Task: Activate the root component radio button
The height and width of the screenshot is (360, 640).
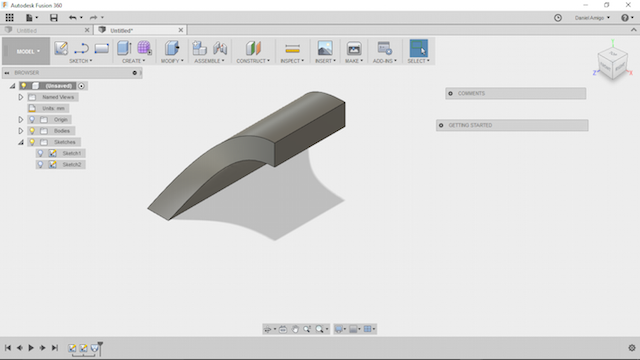Action: (x=81, y=86)
